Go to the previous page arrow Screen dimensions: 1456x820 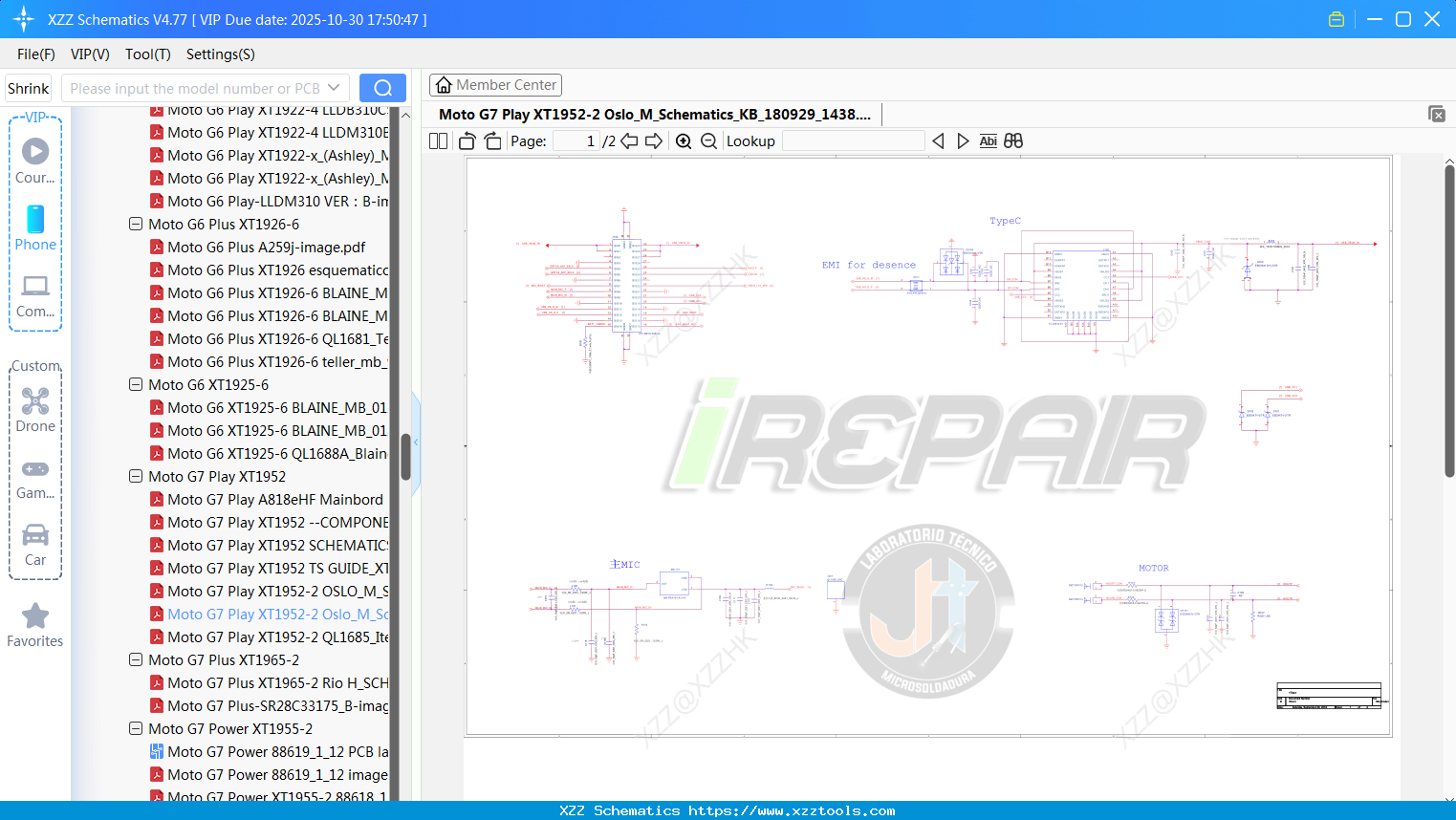point(629,141)
